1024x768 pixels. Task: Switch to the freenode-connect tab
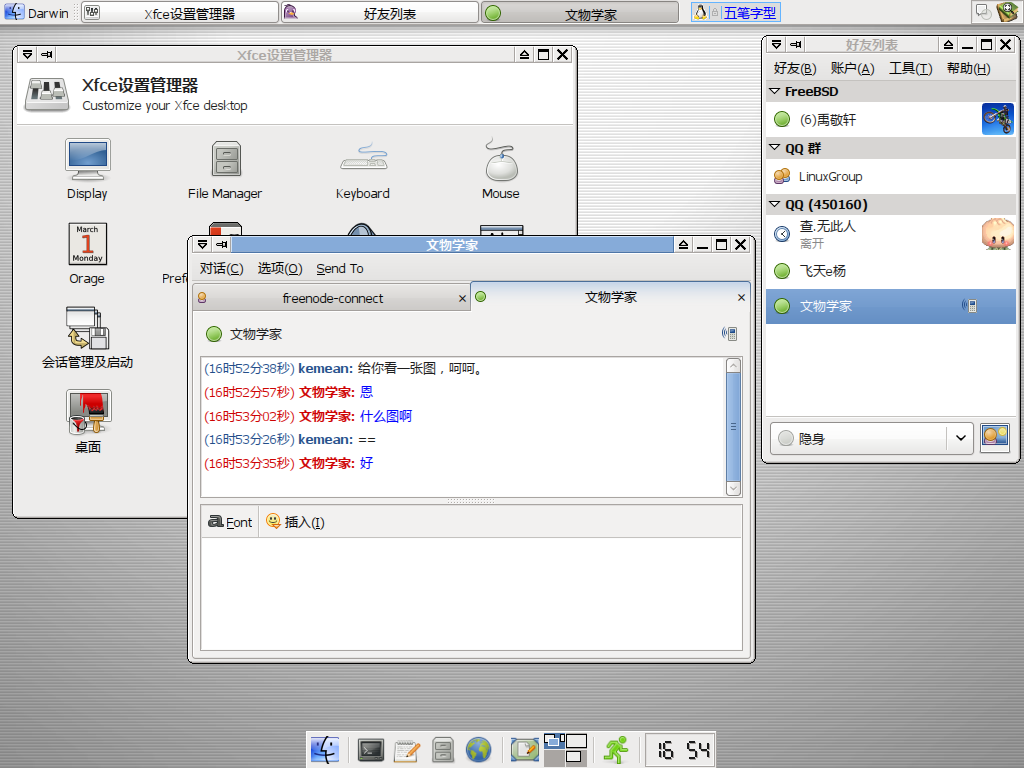point(332,298)
